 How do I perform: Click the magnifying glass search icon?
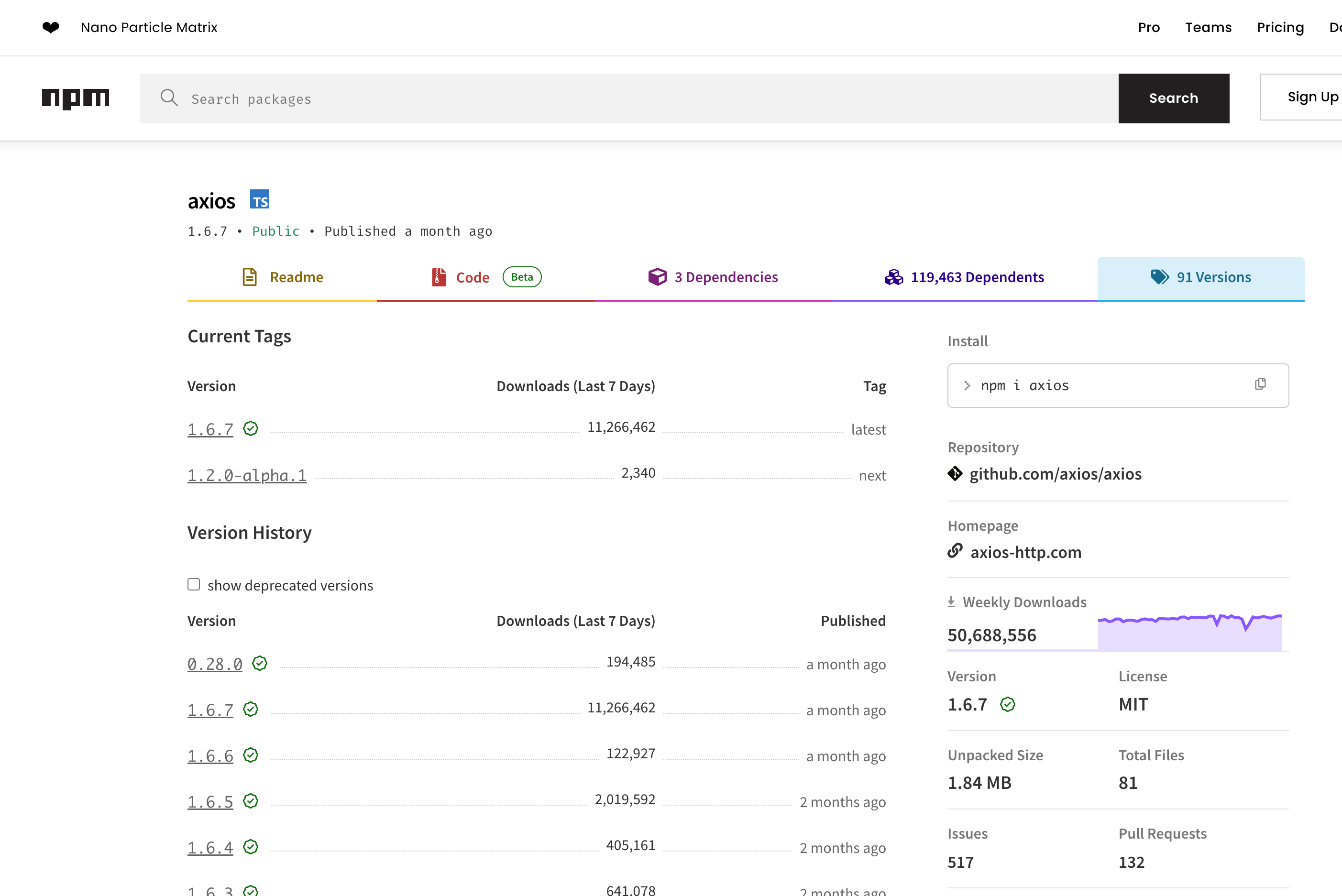(x=169, y=98)
